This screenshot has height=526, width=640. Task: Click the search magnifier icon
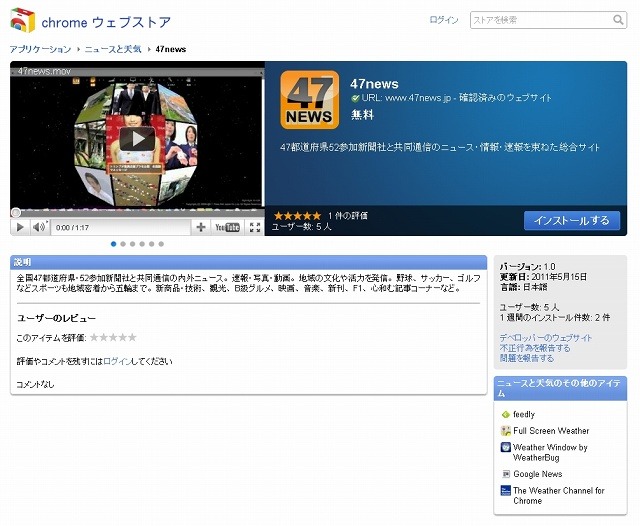point(618,20)
